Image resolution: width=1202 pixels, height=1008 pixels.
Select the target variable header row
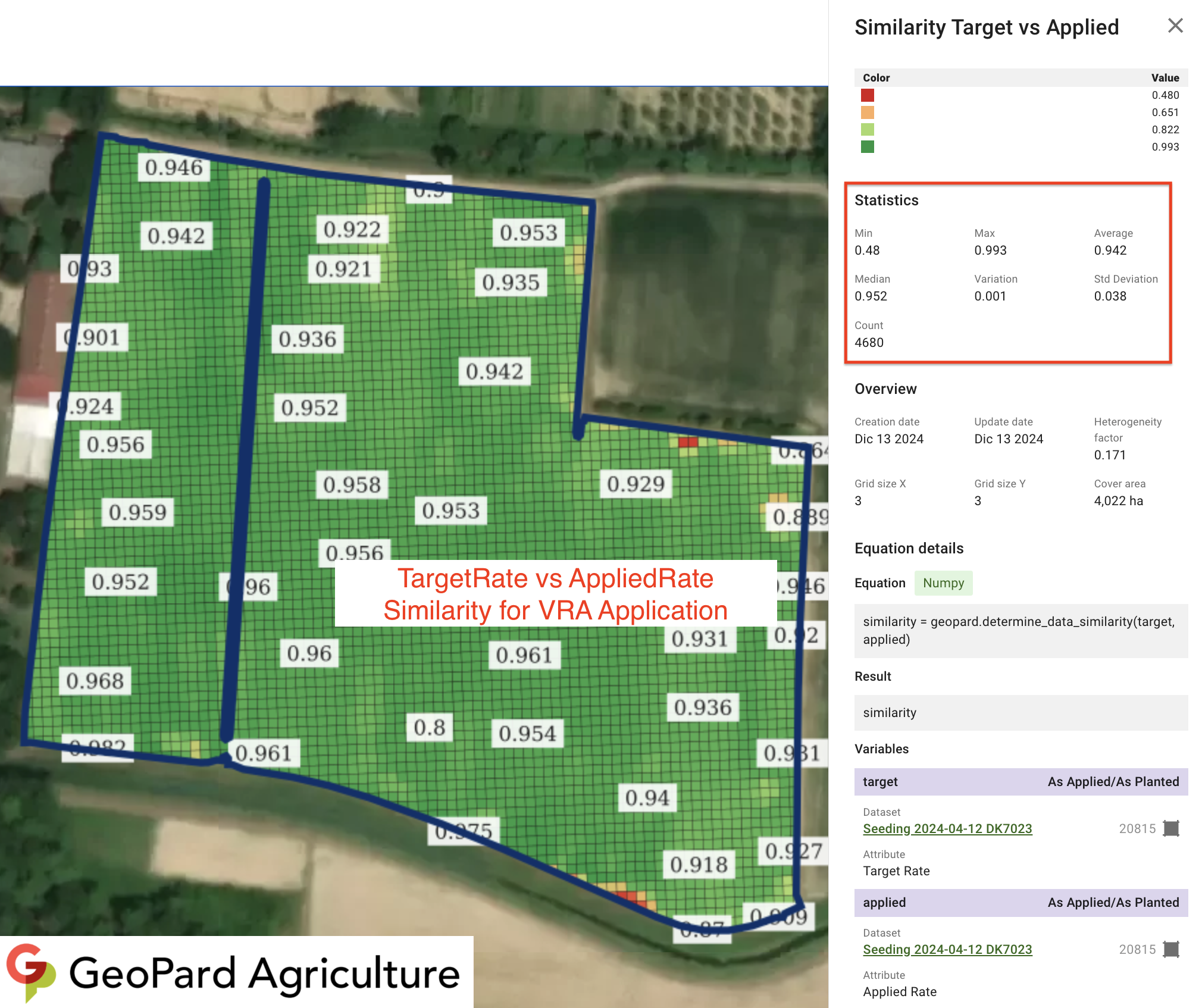point(1020,781)
